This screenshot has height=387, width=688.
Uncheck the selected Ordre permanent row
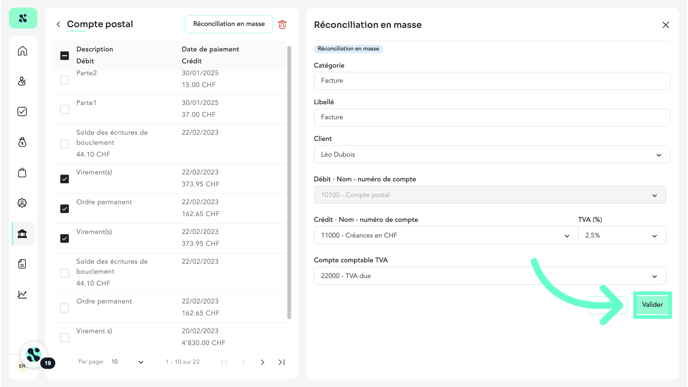point(64,208)
